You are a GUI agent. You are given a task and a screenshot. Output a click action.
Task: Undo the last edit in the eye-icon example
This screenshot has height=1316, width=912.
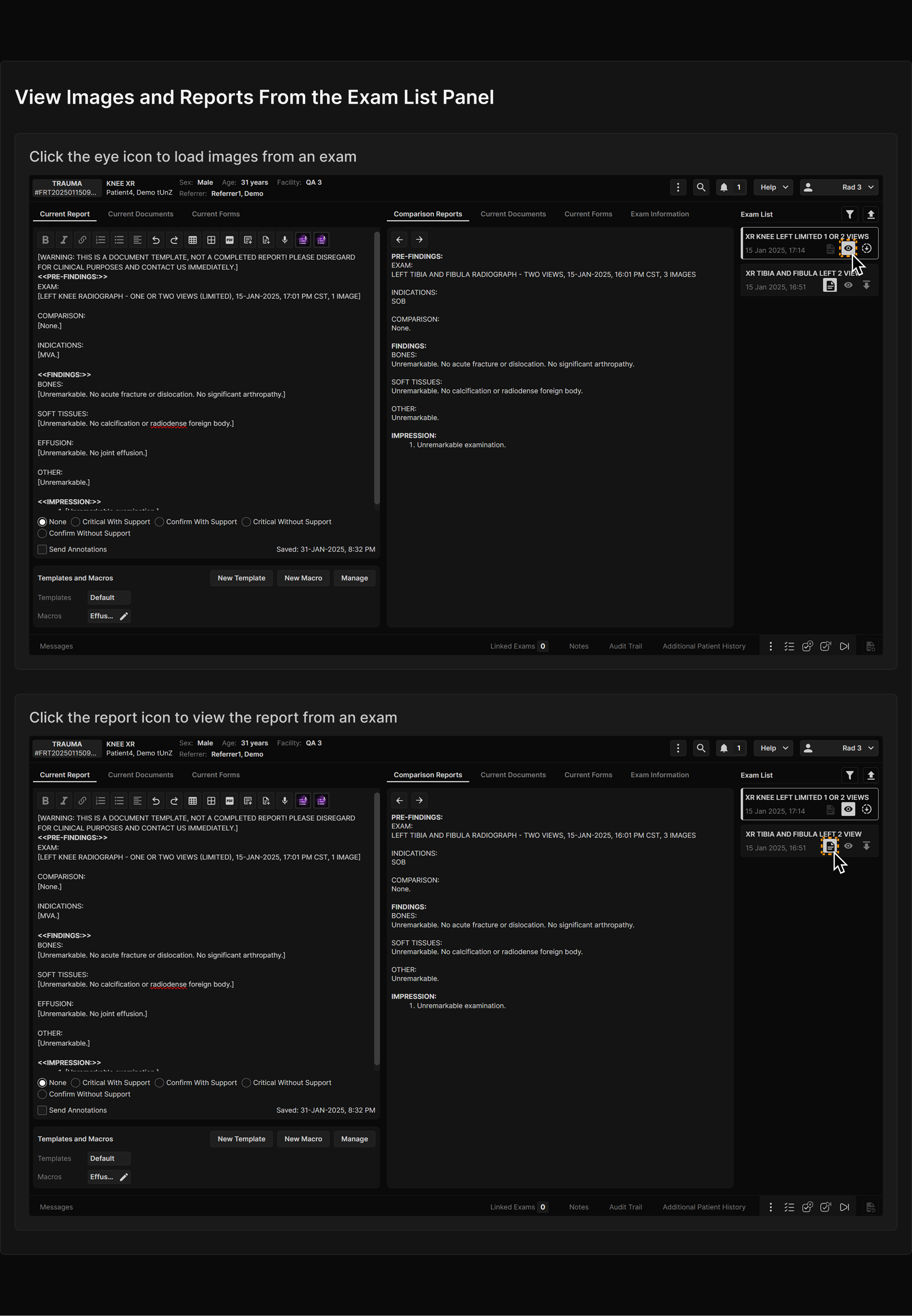(x=155, y=240)
